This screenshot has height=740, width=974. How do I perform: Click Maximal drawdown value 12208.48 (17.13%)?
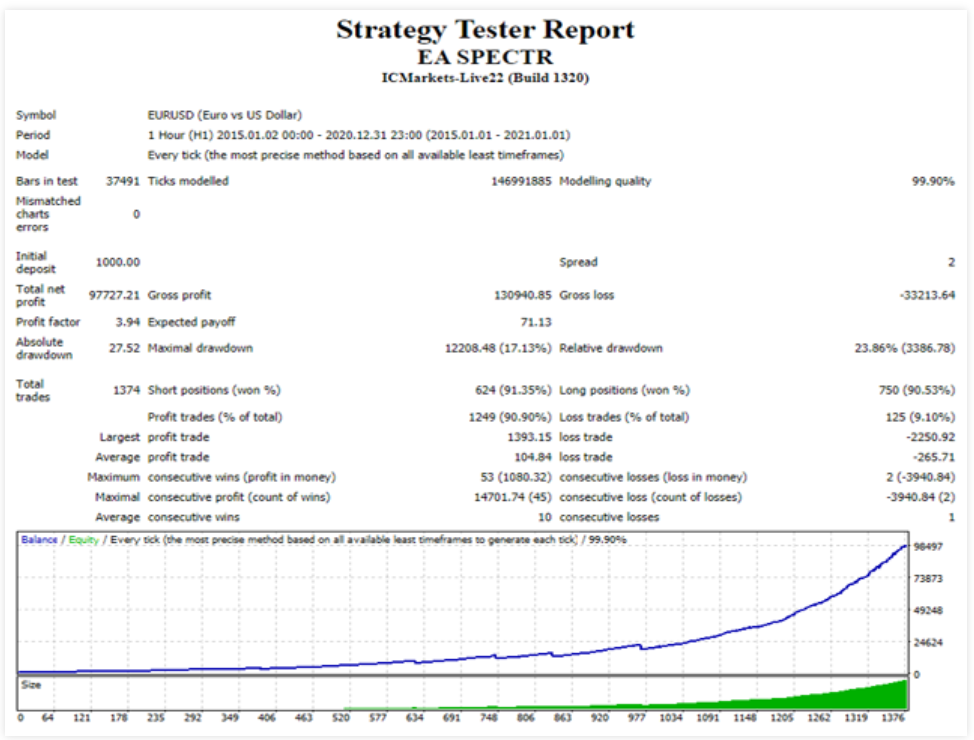(498, 348)
